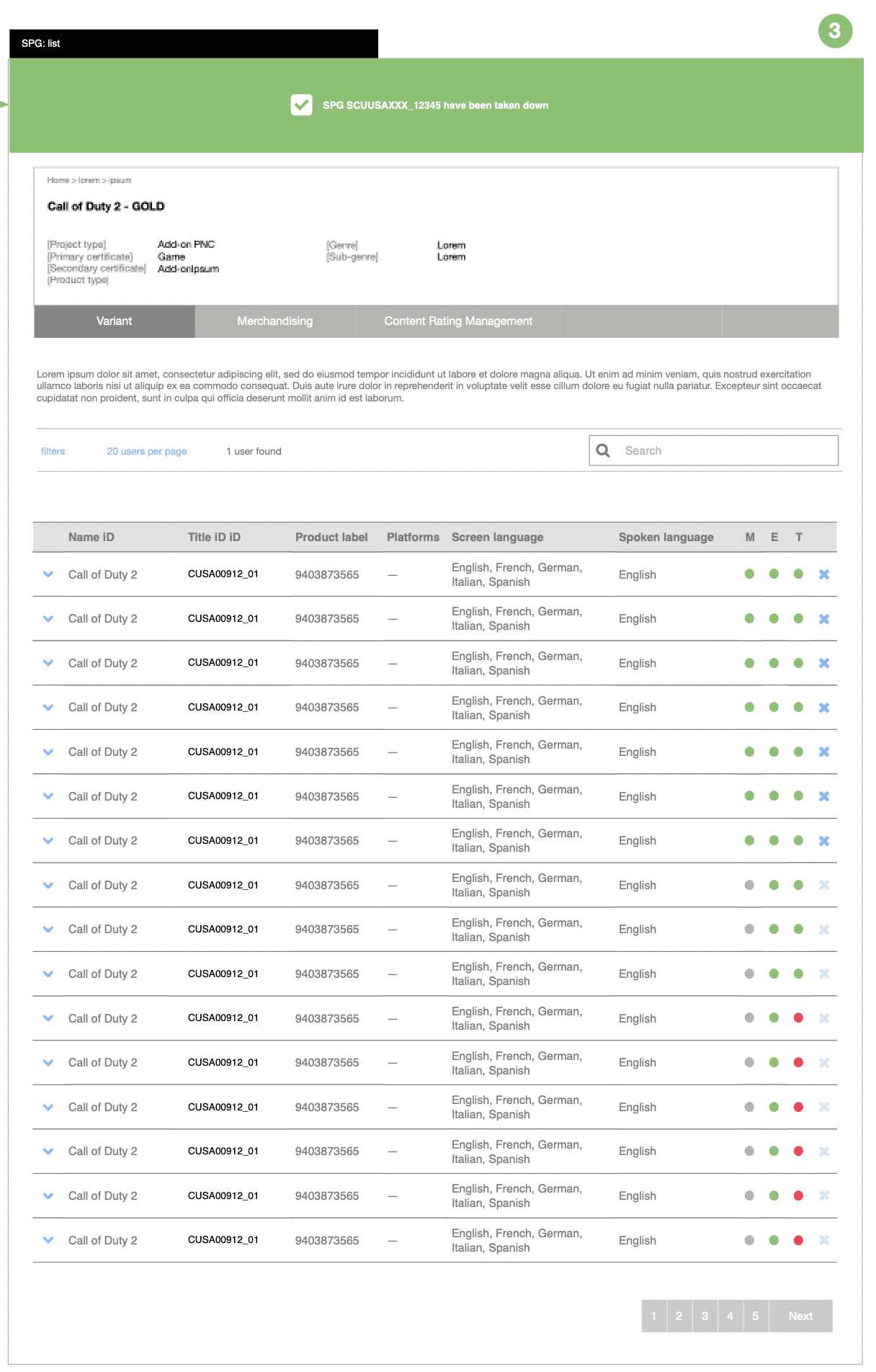Image resolution: width=876 pixels, height=1372 pixels.
Task: Click the '1 user found' result count
Action: [254, 451]
